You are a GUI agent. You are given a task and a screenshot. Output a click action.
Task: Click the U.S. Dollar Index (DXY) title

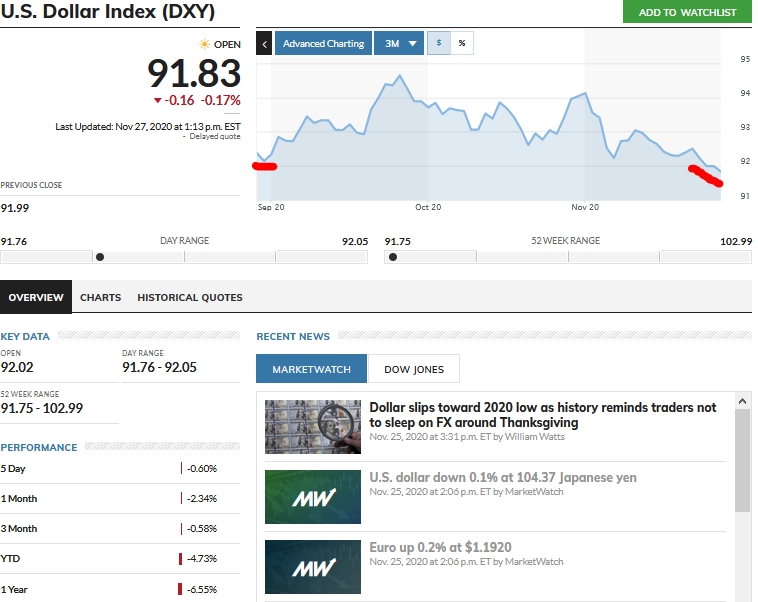pyautogui.click(x=108, y=11)
